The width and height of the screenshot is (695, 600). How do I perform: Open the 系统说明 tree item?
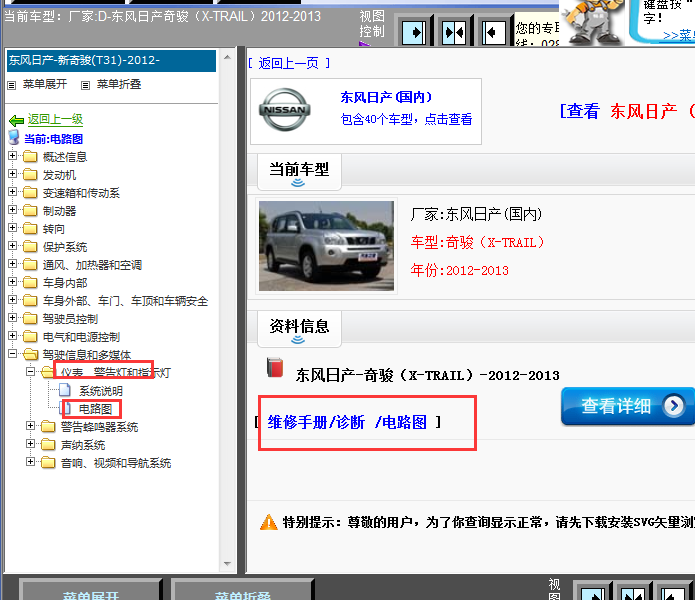pos(101,391)
